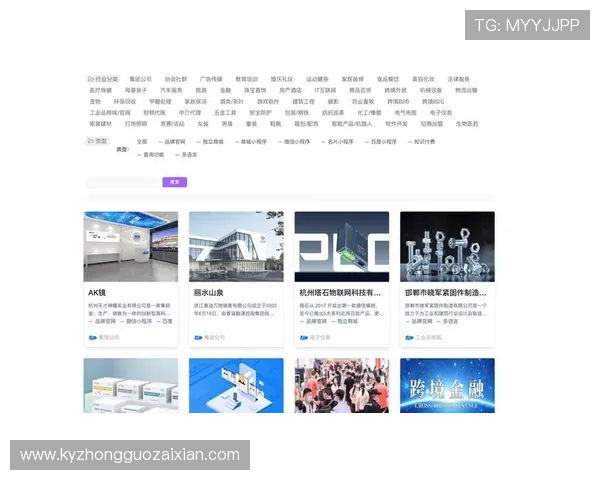600x480 pixels.
Task: Click the category icon in 丽水山泉 card footer
Action: point(198,338)
